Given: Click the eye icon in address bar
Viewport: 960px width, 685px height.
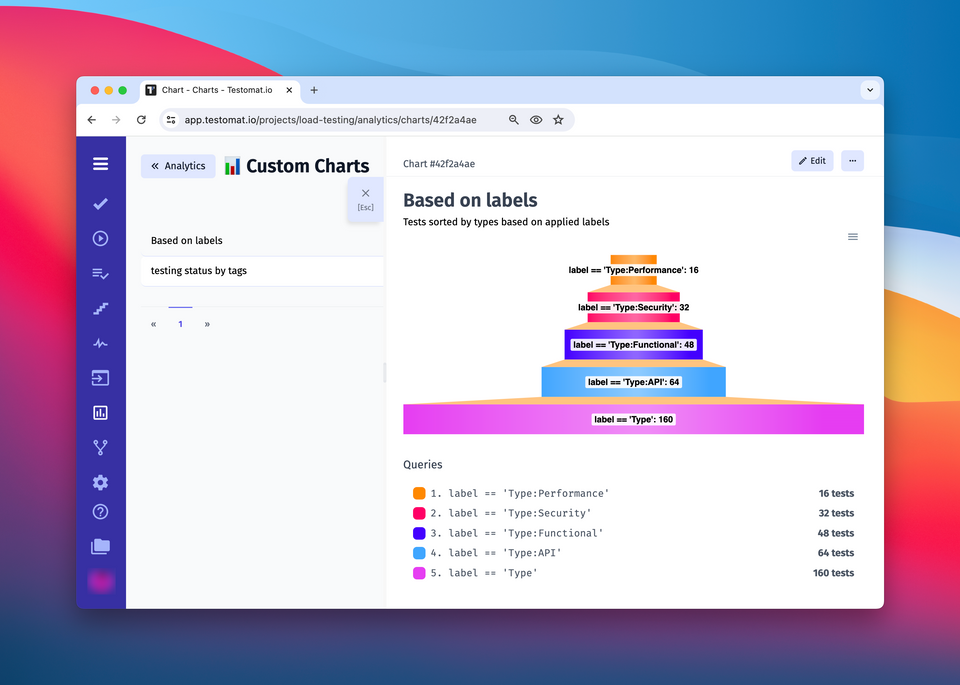Looking at the screenshot, I should (536, 120).
